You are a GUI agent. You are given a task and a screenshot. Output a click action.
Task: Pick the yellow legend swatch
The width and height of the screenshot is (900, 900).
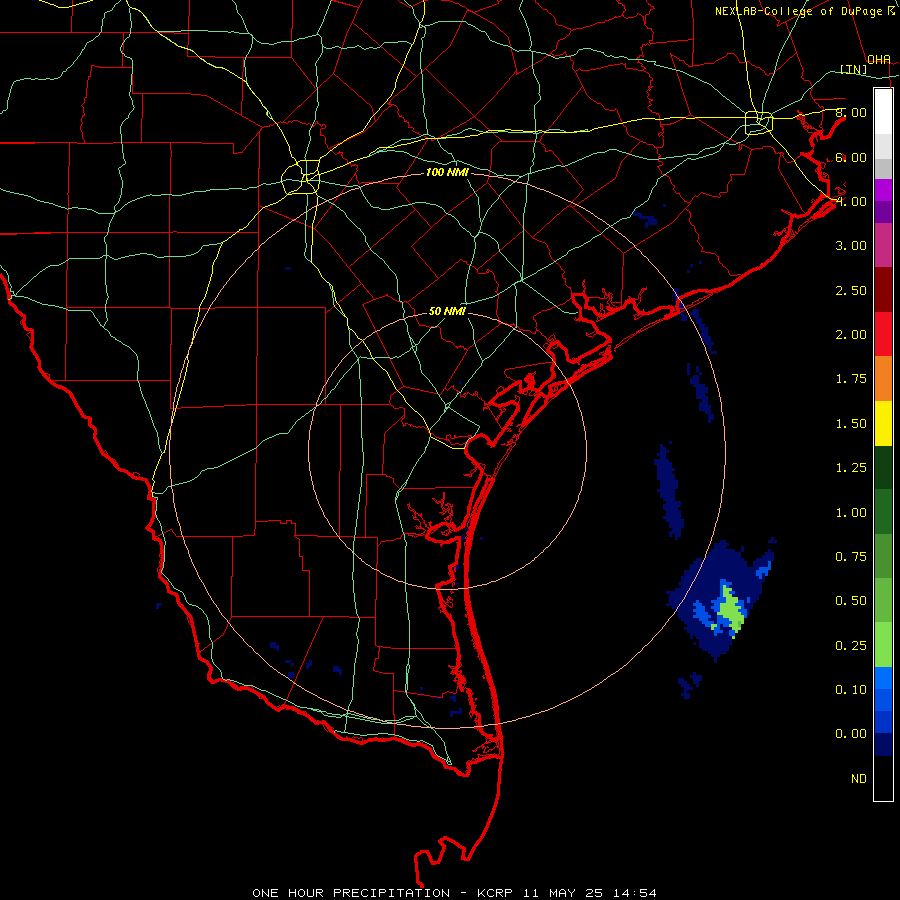[883, 423]
